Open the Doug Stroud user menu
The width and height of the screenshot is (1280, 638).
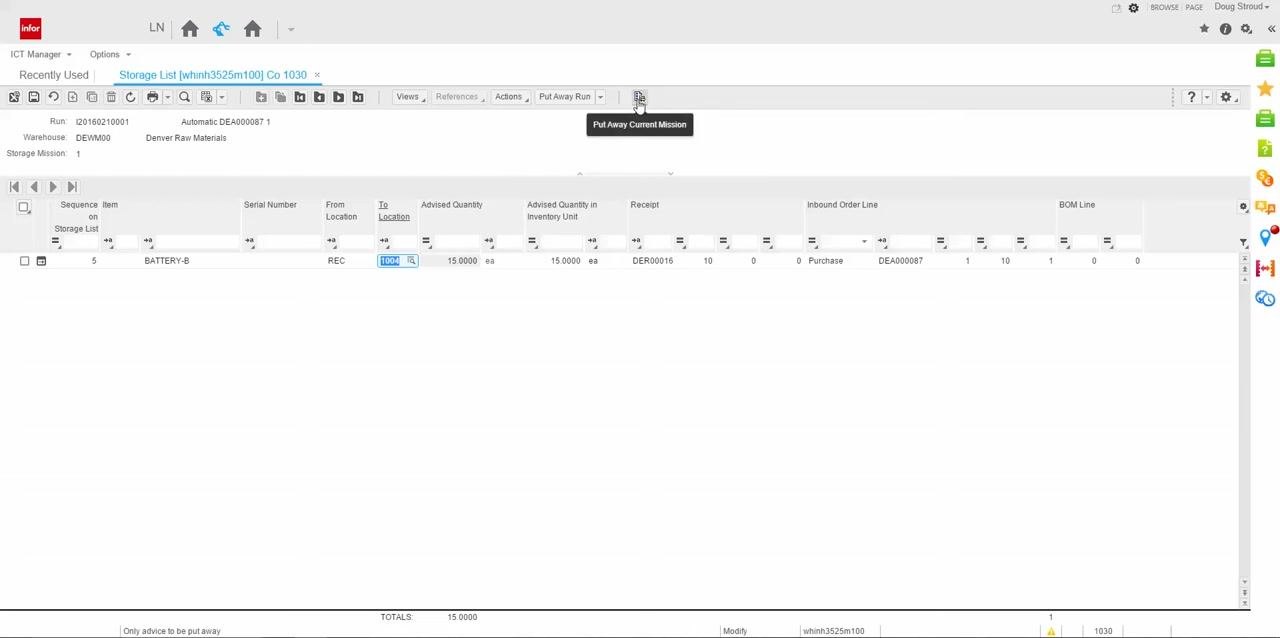(1242, 7)
